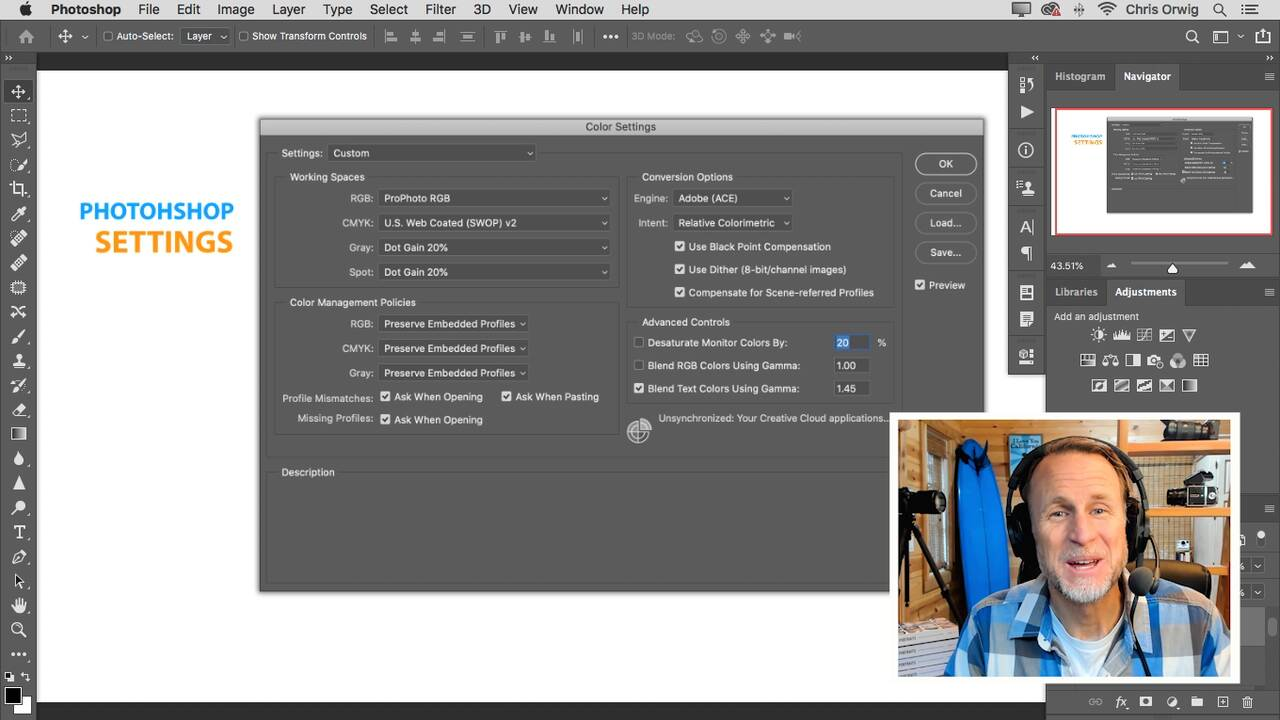Screen dimensions: 1280x720
Task: Select the Gradient tool
Action: [18, 434]
